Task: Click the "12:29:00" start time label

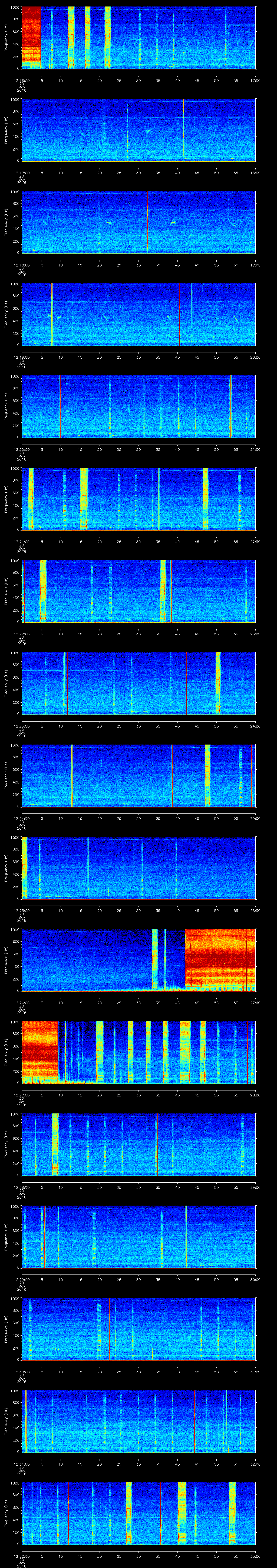Action: pos(22,1279)
